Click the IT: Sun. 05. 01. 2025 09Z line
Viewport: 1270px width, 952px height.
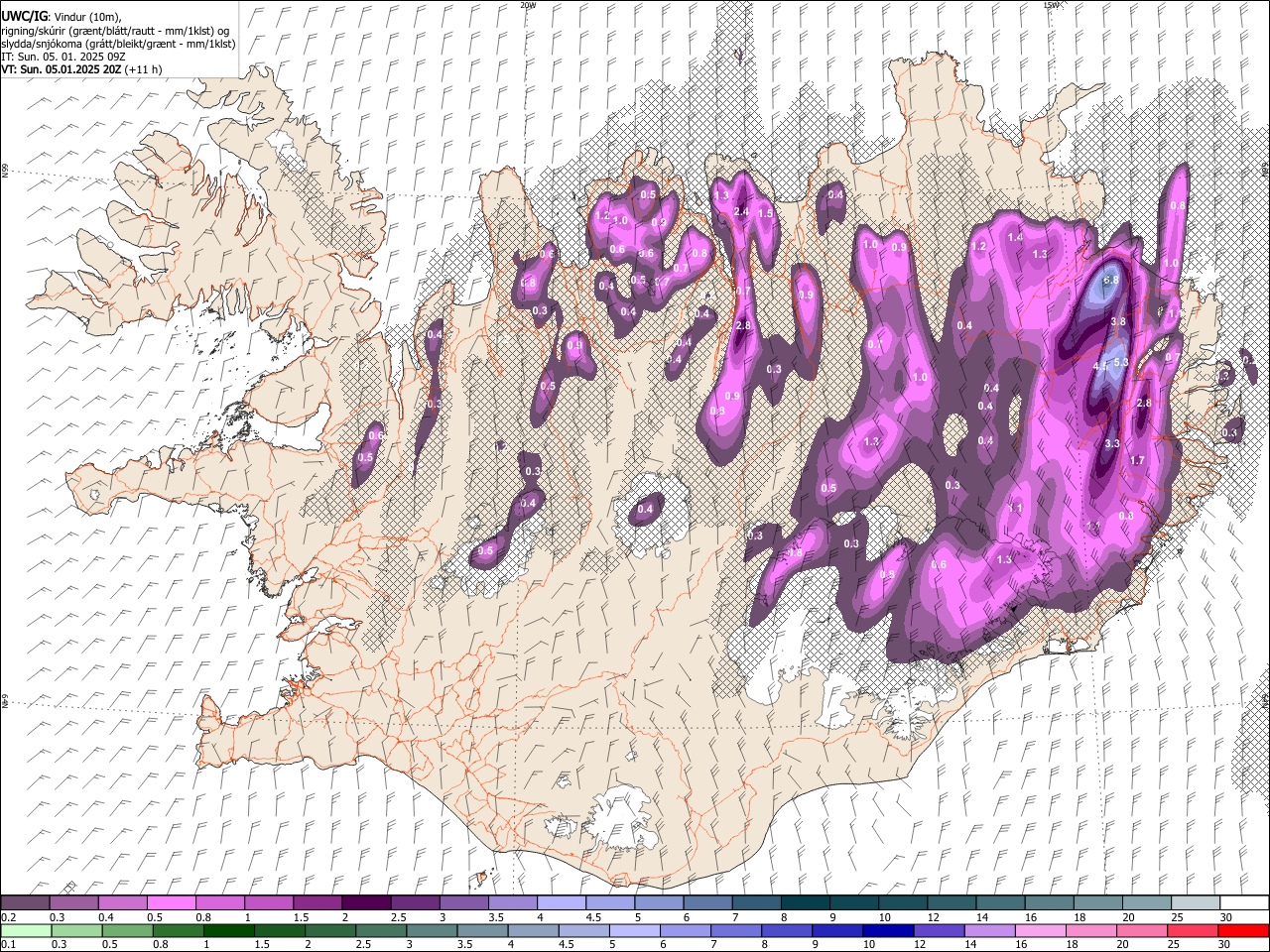click(63, 57)
